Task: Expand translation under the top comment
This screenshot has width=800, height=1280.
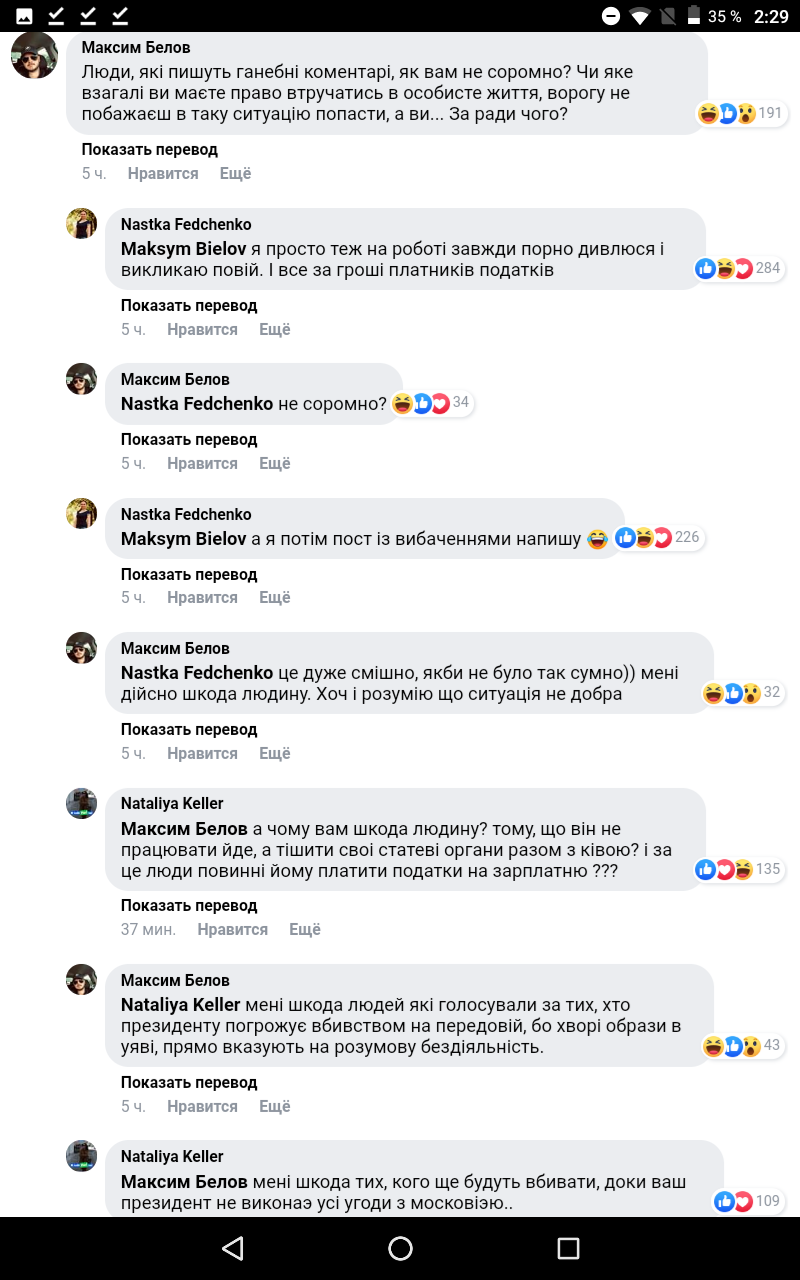Action: (149, 149)
